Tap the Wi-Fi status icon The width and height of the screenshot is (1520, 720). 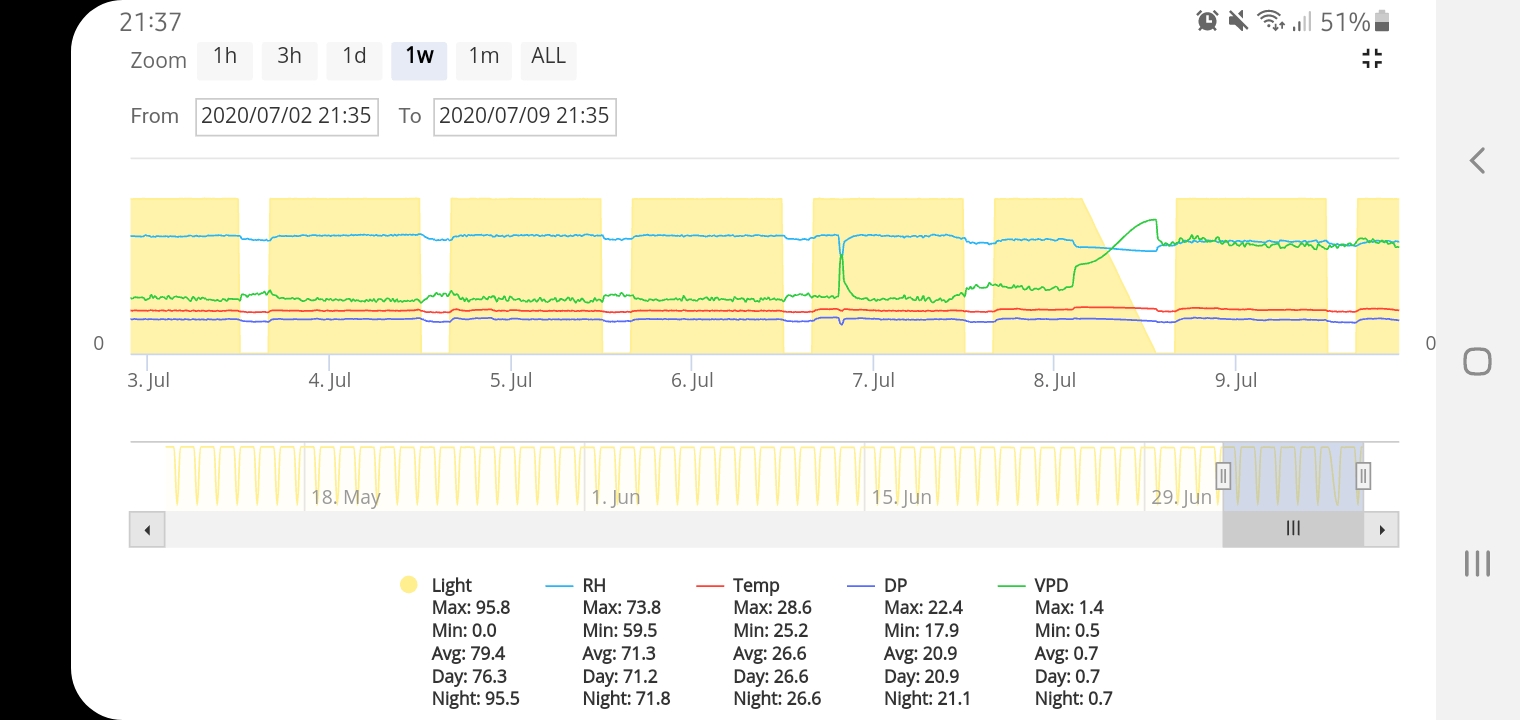pos(1270,21)
